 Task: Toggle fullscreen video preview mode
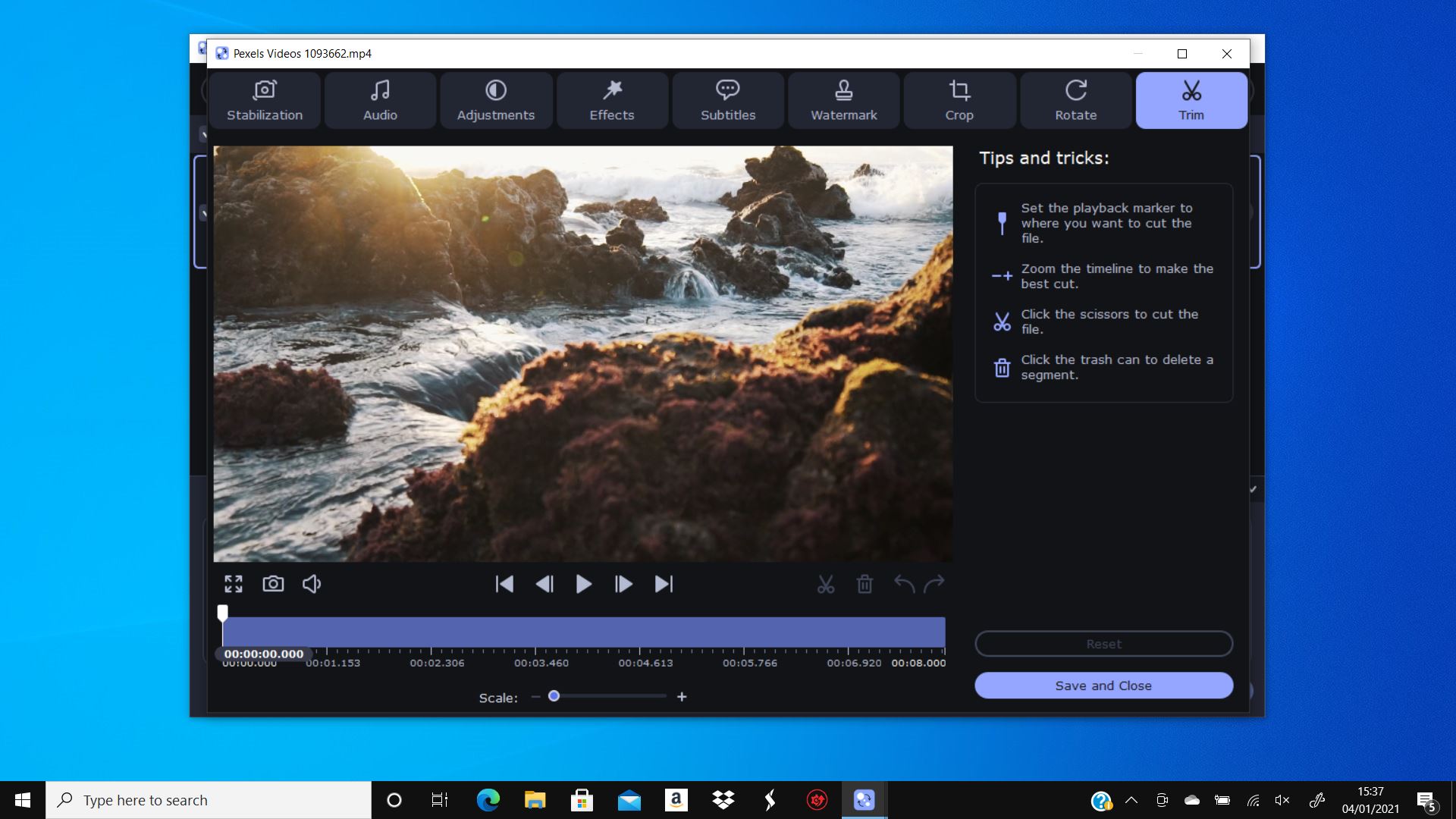coord(233,584)
